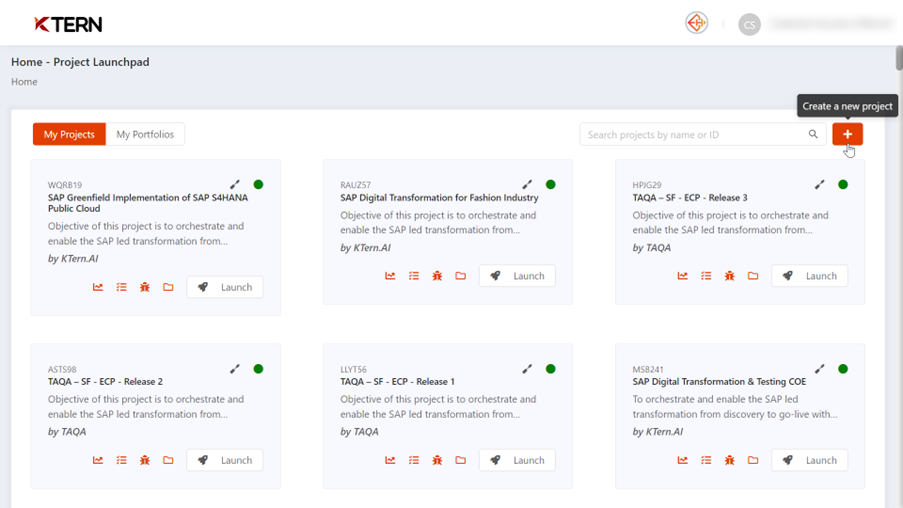Open chart analytics icon for LLYT56

point(390,460)
